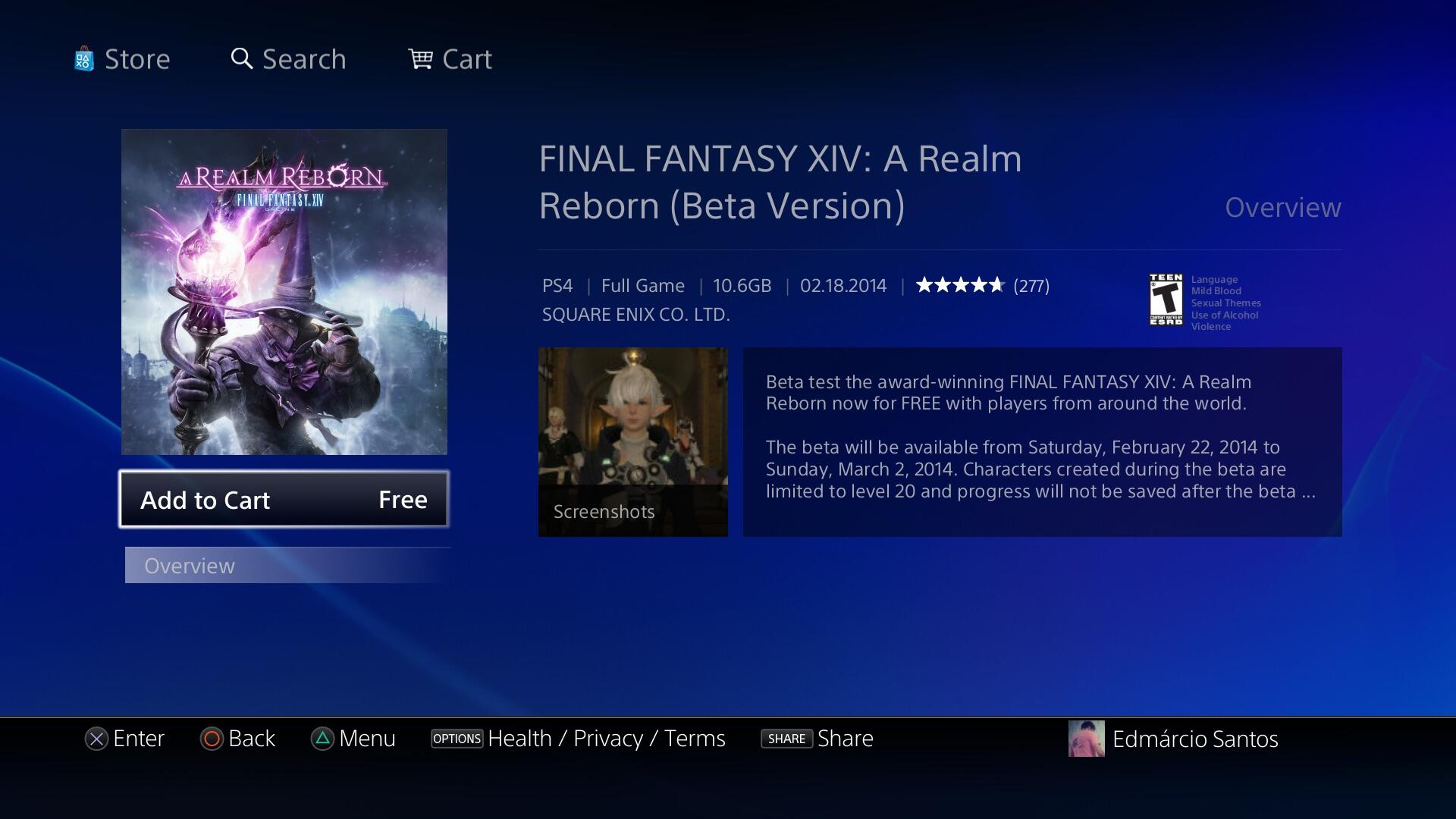View the five-star rating with 277 reviews
The width and height of the screenshot is (1456, 819).
[983, 286]
